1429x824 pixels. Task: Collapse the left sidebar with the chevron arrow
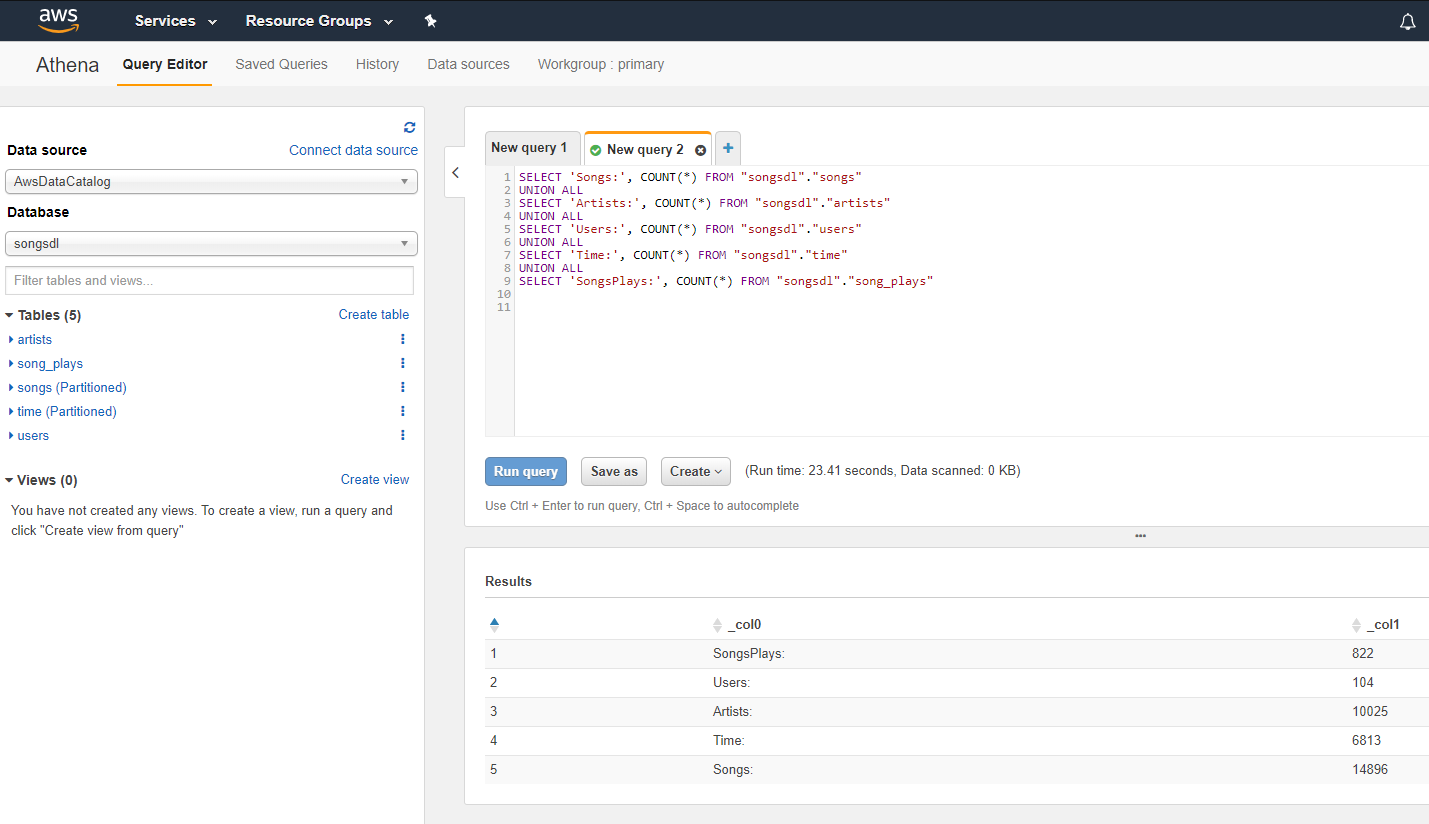tap(455, 172)
